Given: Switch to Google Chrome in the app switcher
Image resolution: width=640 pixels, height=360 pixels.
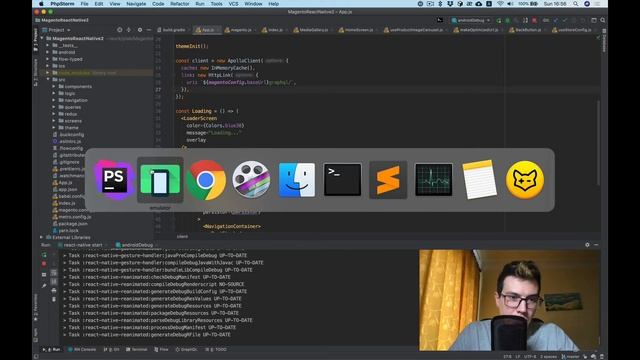Looking at the screenshot, I should tap(206, 180).
